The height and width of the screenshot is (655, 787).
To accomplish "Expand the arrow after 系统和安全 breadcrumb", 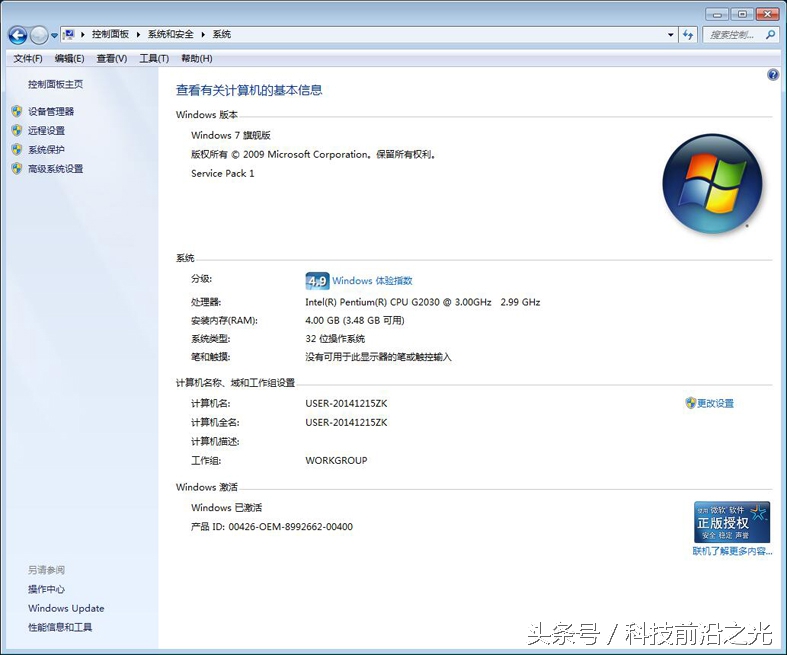I will (203, 35).
